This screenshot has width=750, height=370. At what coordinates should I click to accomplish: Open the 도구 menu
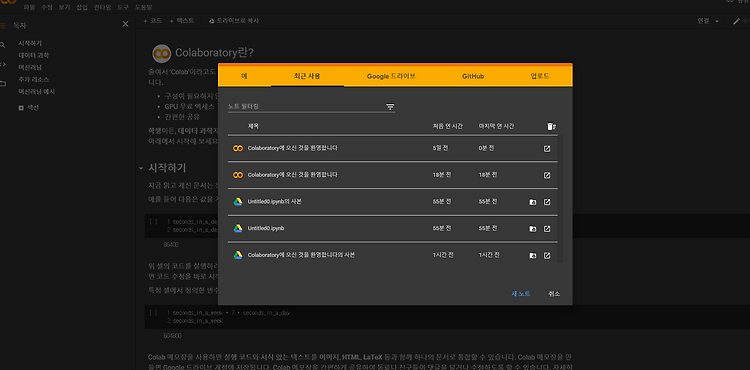[x=123, y=8]
